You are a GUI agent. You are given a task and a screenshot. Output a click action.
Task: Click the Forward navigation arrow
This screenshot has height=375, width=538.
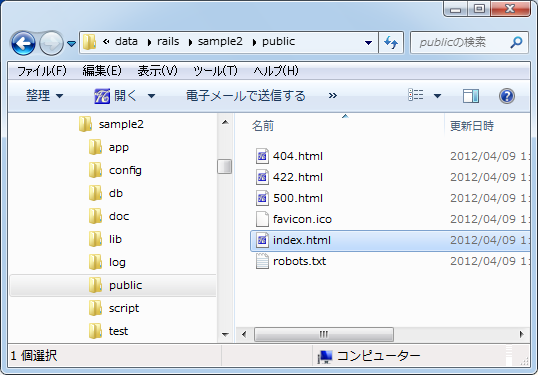(x=51, y=44)
